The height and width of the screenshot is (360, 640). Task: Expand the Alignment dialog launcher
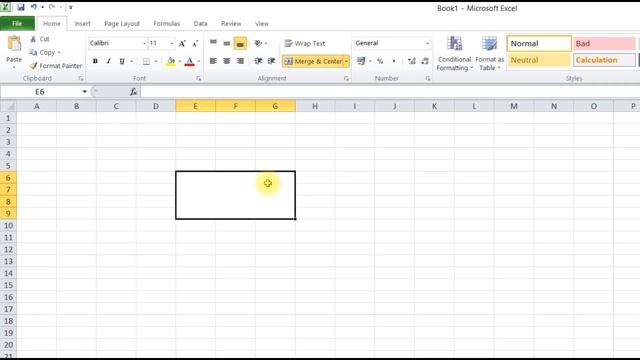coord(346,78)
